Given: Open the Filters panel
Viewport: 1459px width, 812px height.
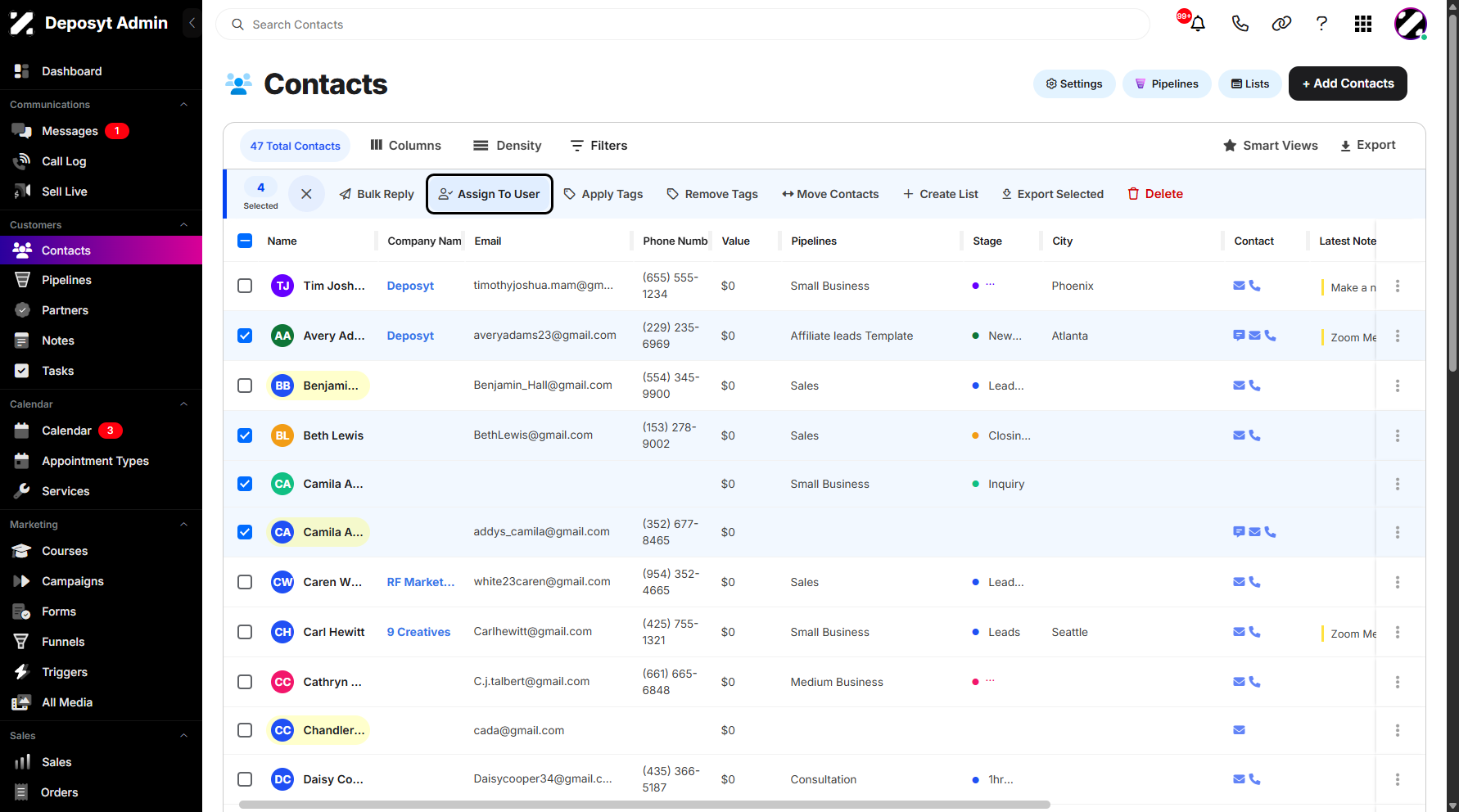Looking at the screenshot, I should (x=599, y=146).
